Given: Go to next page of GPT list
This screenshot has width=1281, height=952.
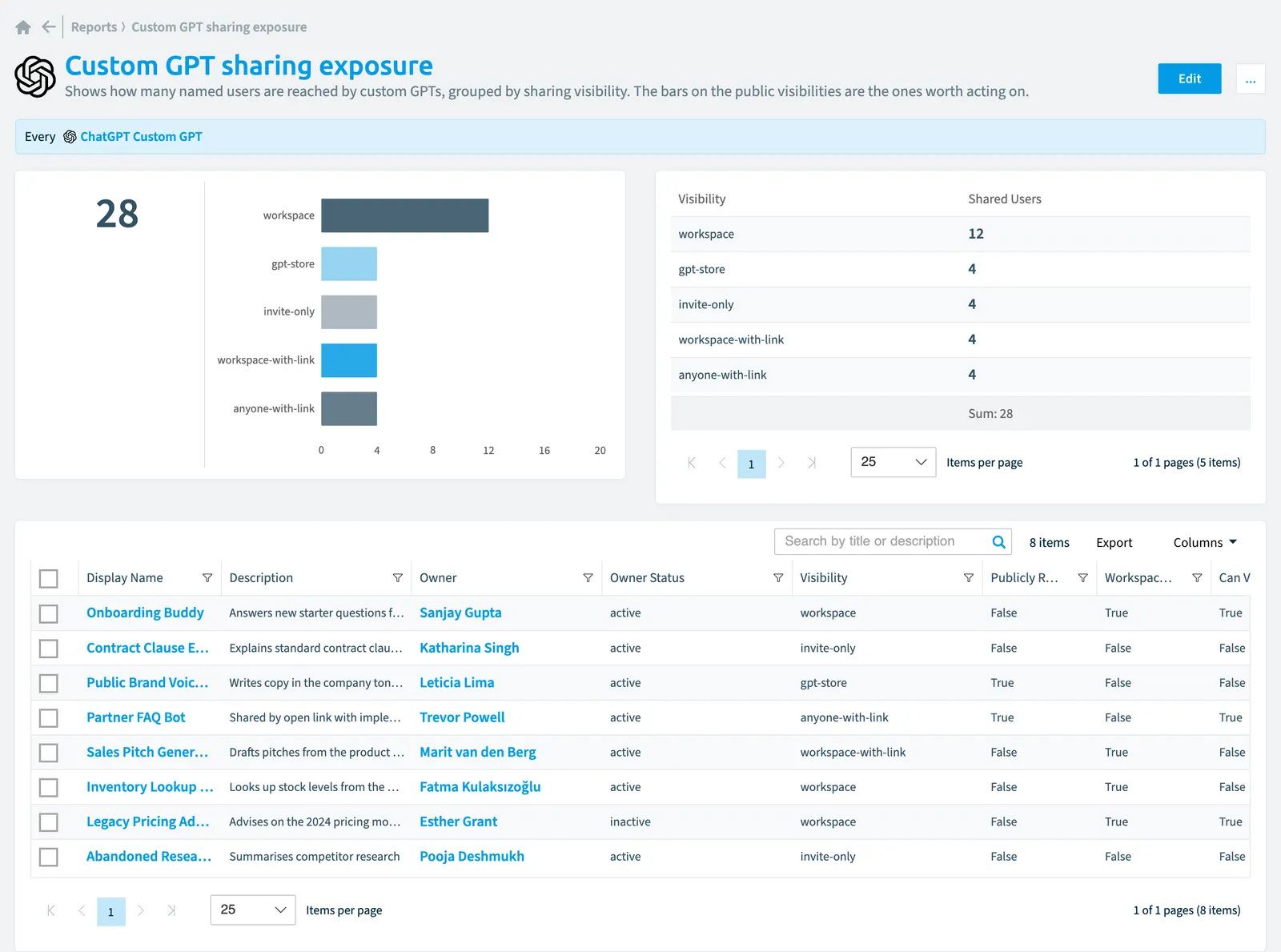Looking at the screenshot, I should (141, 910).
